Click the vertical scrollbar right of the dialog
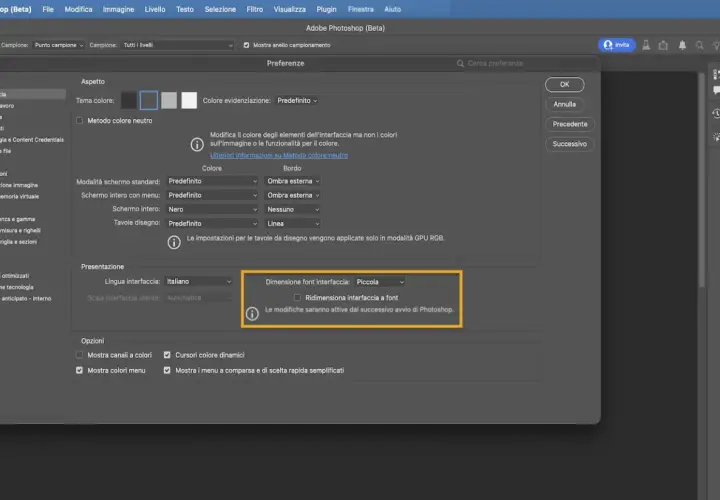Viewport: 720px width, 500px height. 701,179
